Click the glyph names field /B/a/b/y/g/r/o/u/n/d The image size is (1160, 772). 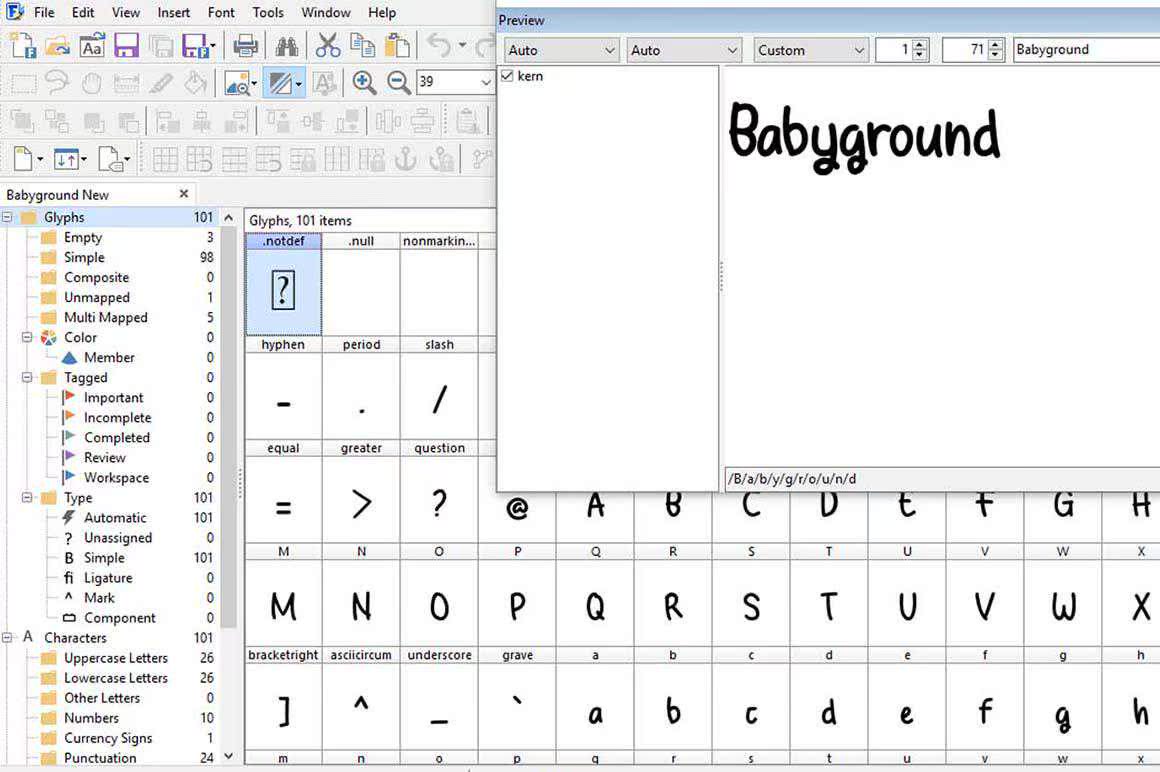942,479
